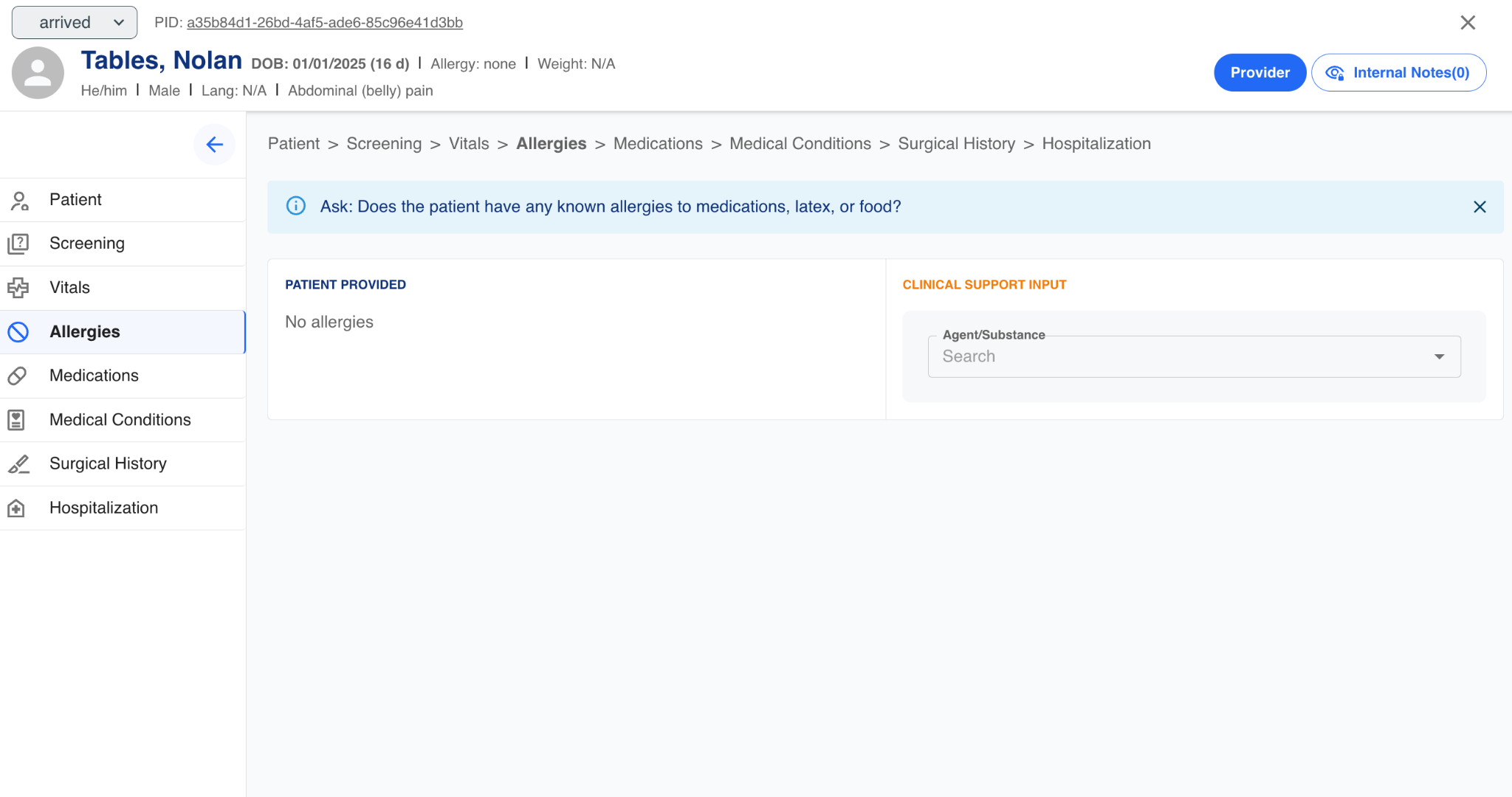Go to Medications in the breadcrumb

click(x=658, y=144)
